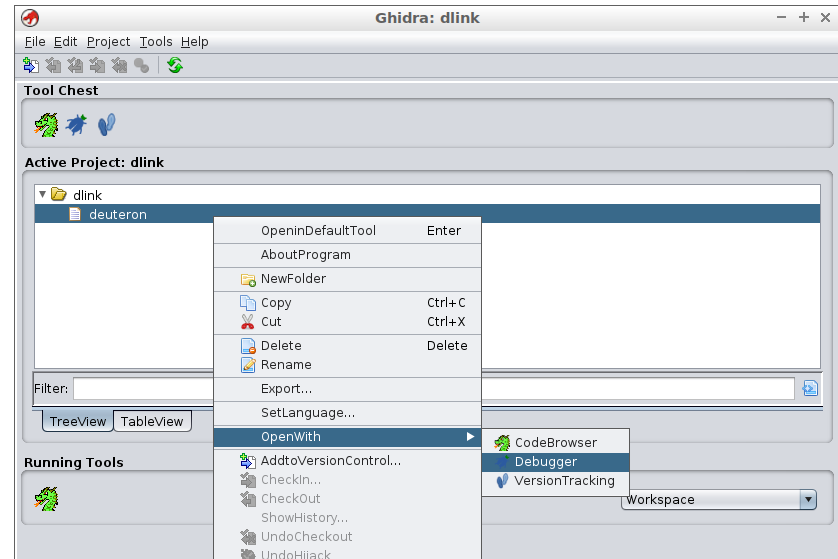This screenshot has height=559, width=838.
Task: Launch CodeBrowser dragon in Tool Chest
Action: (x=46, y=125)
